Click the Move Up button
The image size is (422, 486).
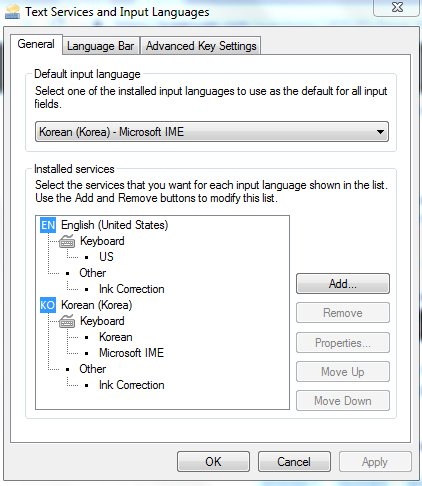[343, 371]
